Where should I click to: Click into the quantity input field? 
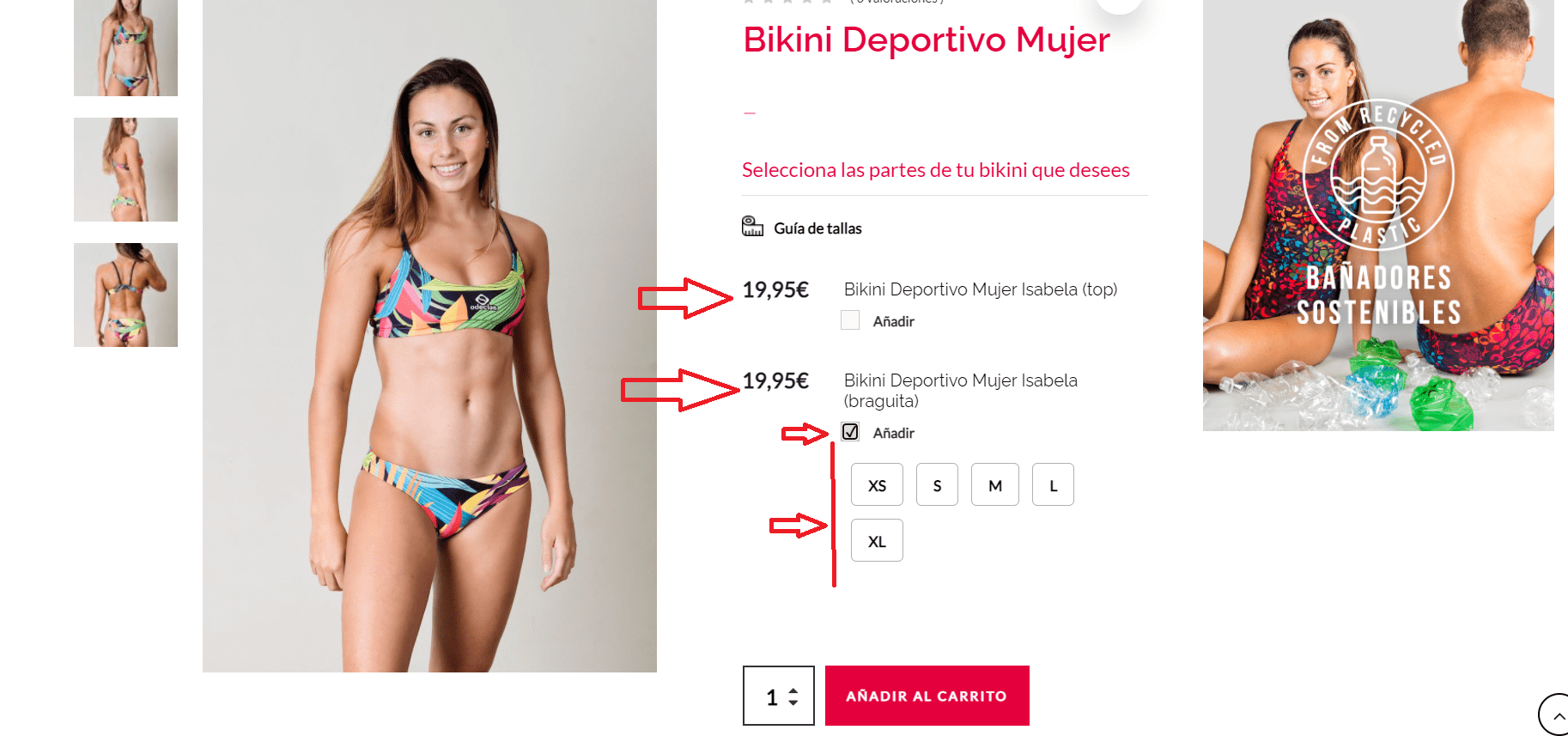pyautogui.click(x=771, y=696)
